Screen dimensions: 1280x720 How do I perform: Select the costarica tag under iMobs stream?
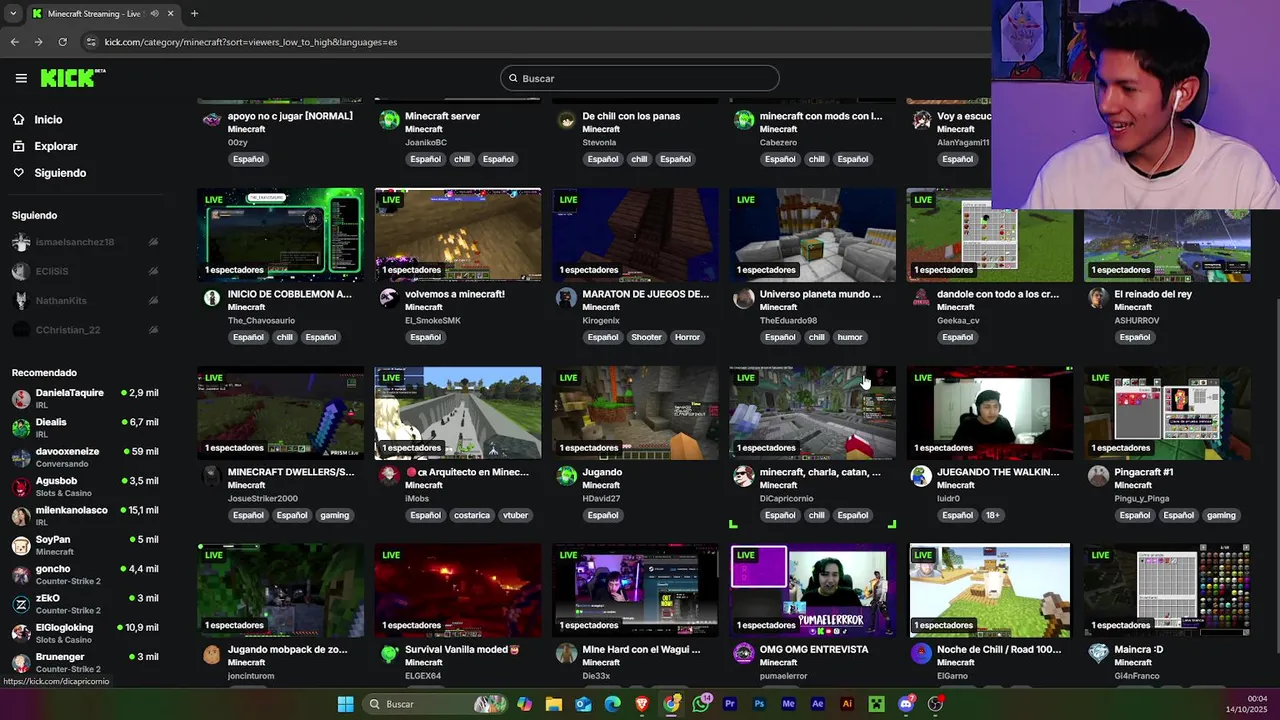click(471, 515)
